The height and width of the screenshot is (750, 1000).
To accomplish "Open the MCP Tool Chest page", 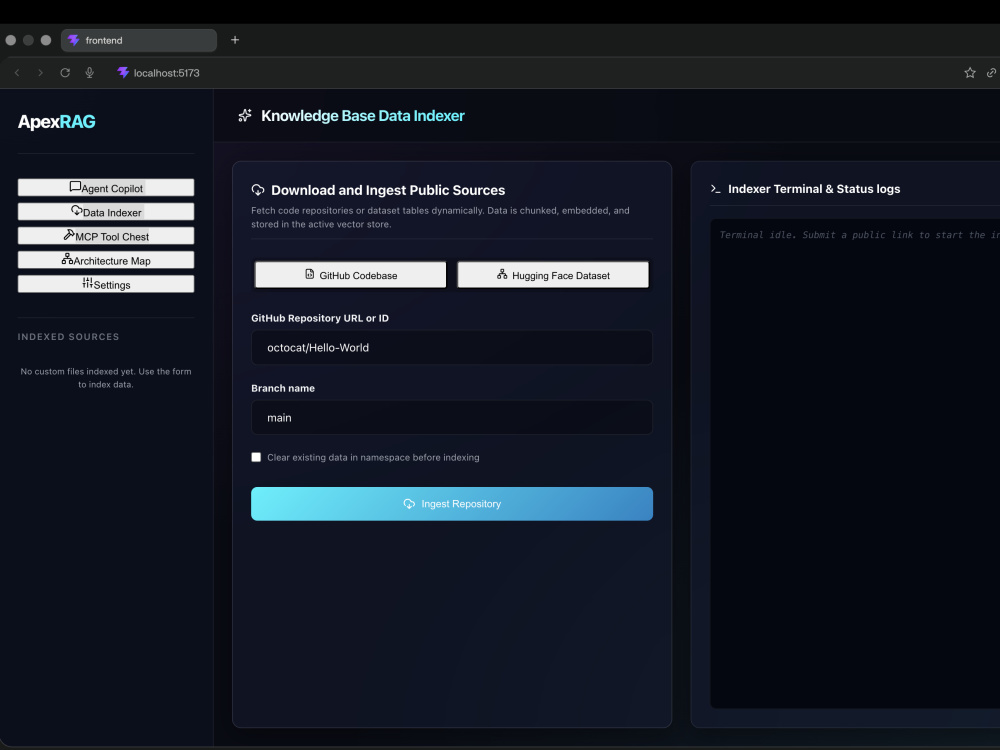I will (x=106, y=236).
